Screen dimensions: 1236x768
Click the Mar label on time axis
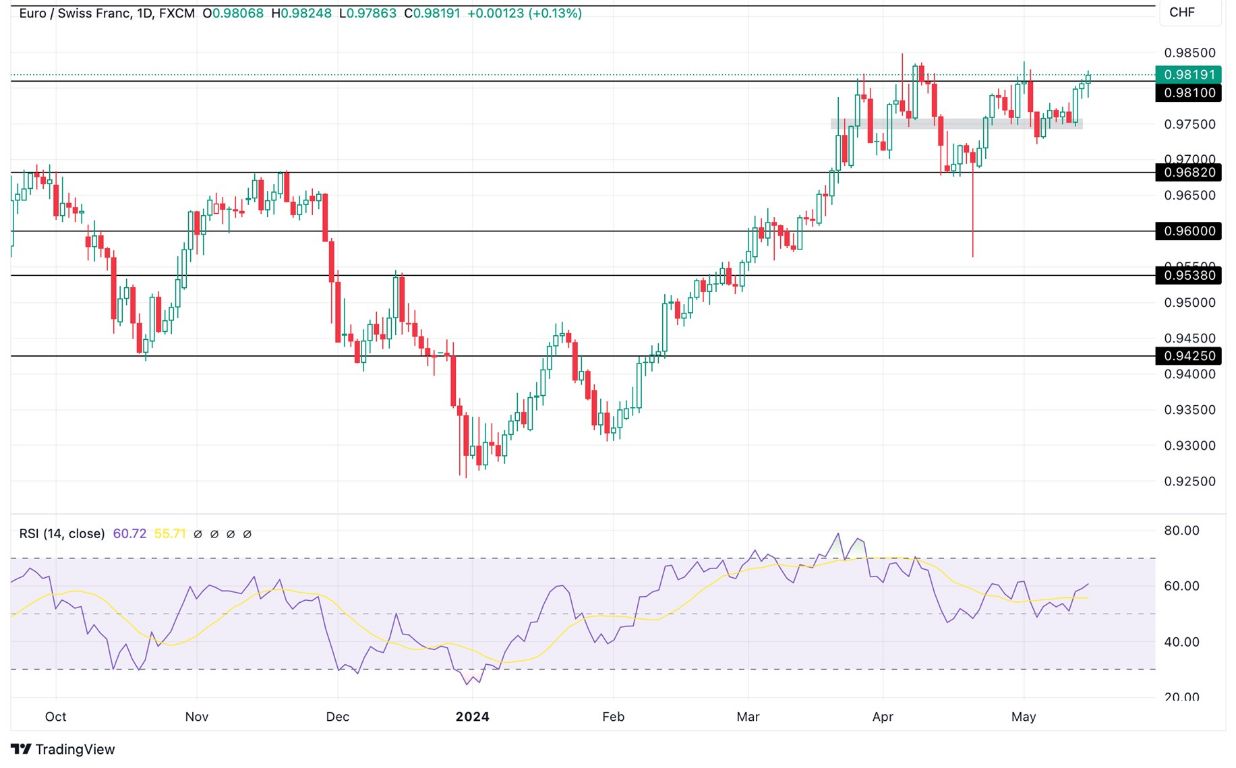point(747,717)
